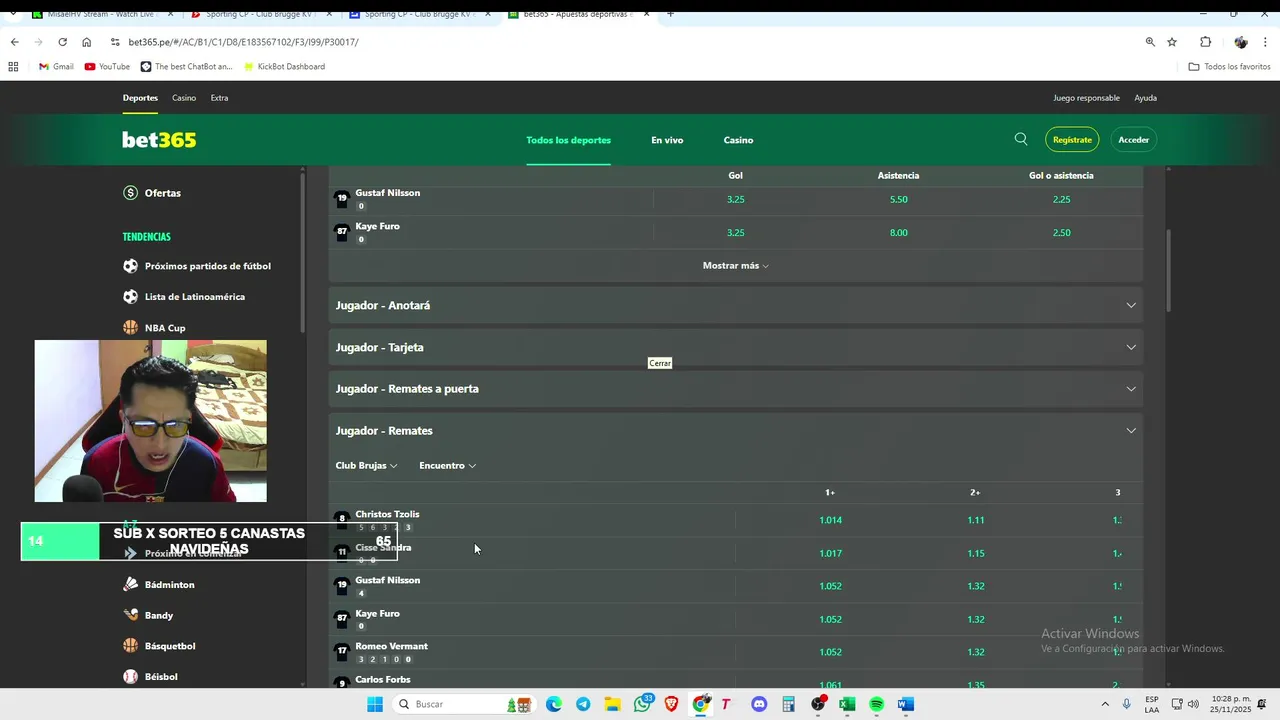
Task: Switch to Todos los deportes tab
Action: pos(568,140)
